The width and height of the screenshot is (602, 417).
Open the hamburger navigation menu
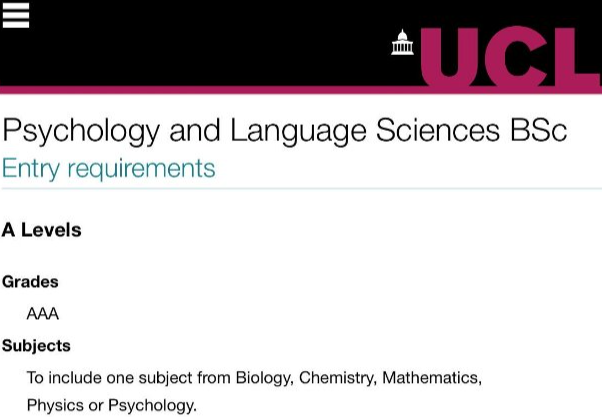[x=16, y=15]
